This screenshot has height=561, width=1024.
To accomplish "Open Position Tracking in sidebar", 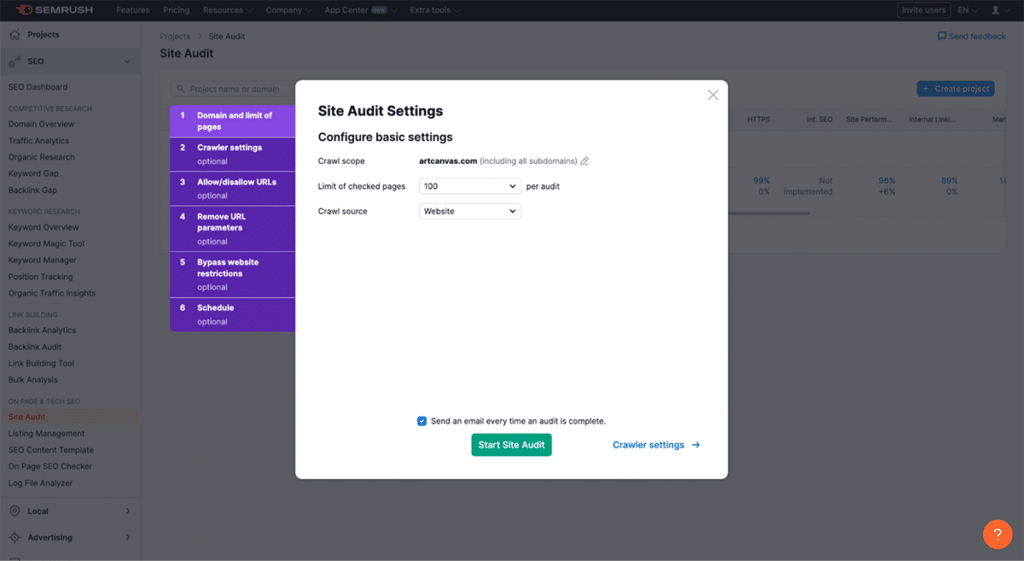I will tap(40, 277).
